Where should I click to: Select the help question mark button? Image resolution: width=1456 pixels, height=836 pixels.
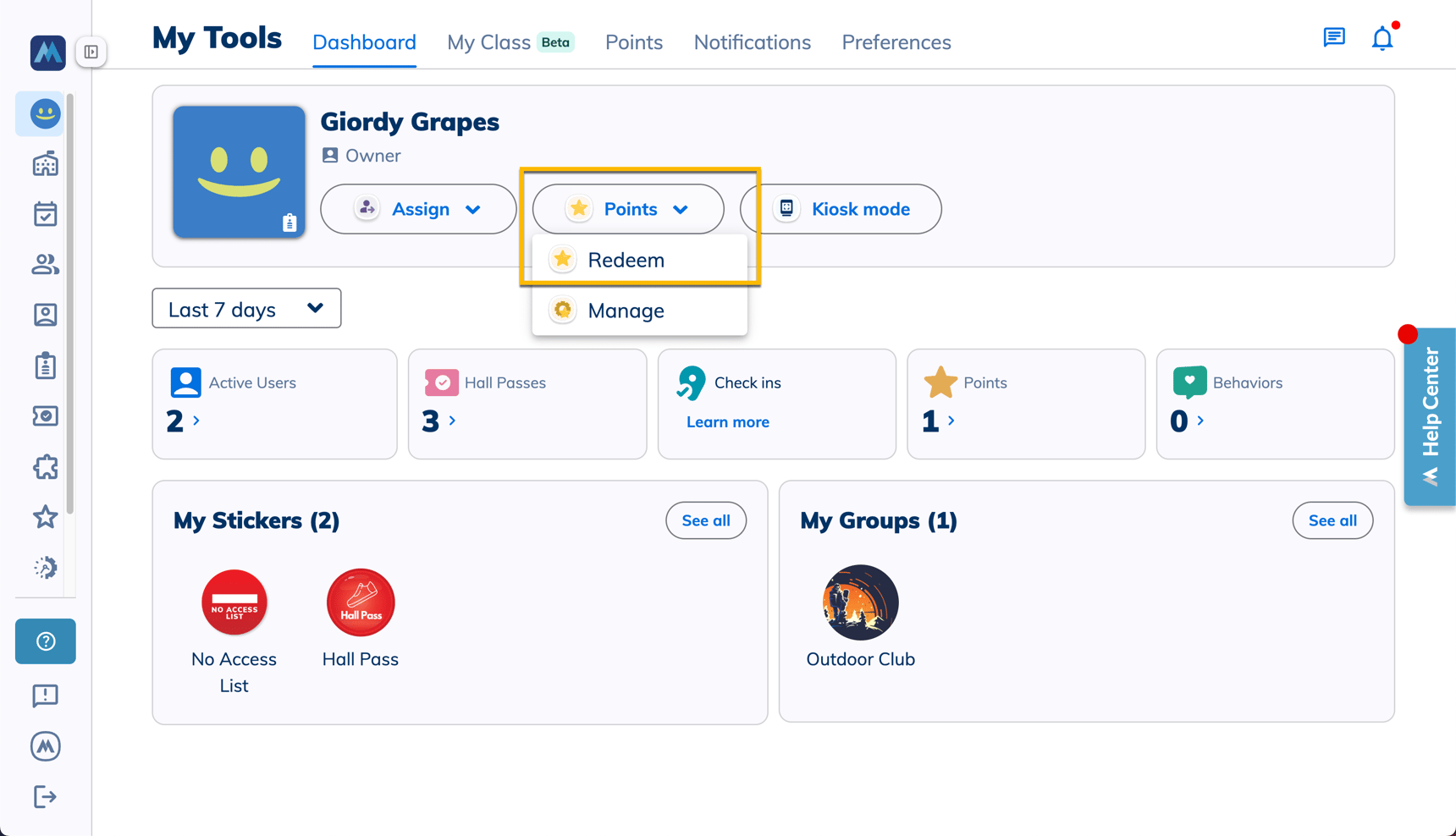[45, 641]
